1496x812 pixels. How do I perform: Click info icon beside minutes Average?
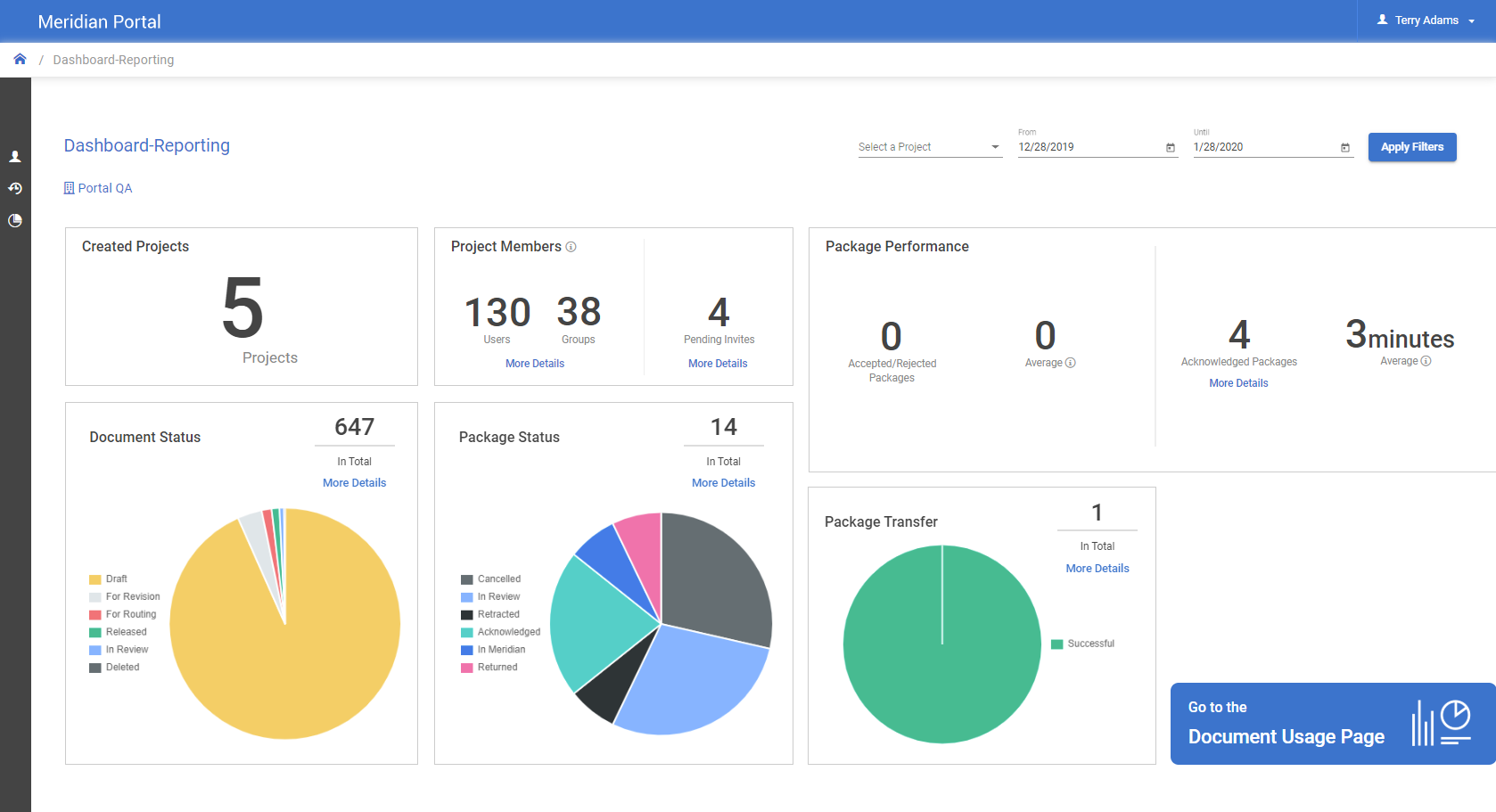(1426, 361)
